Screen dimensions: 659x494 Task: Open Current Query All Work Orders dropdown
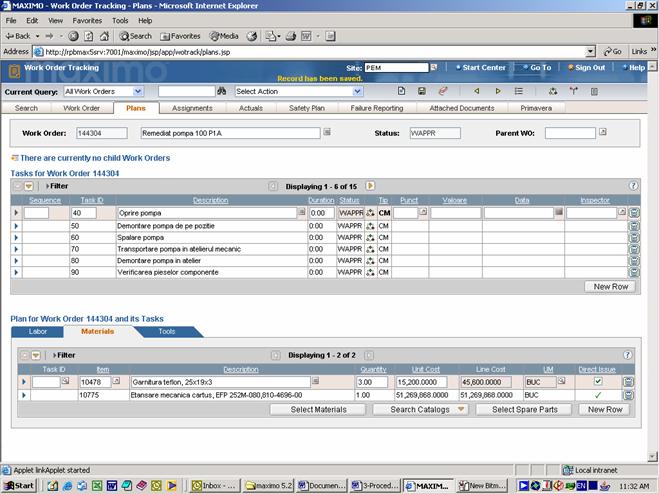click(x=137, y=91)
